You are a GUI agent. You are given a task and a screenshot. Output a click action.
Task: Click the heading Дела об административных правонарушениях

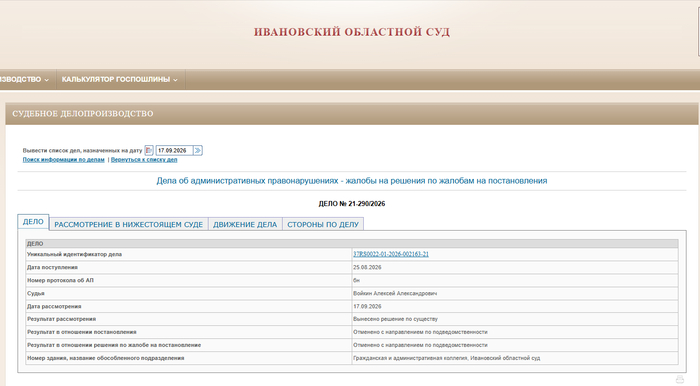(x=352, y=181)
